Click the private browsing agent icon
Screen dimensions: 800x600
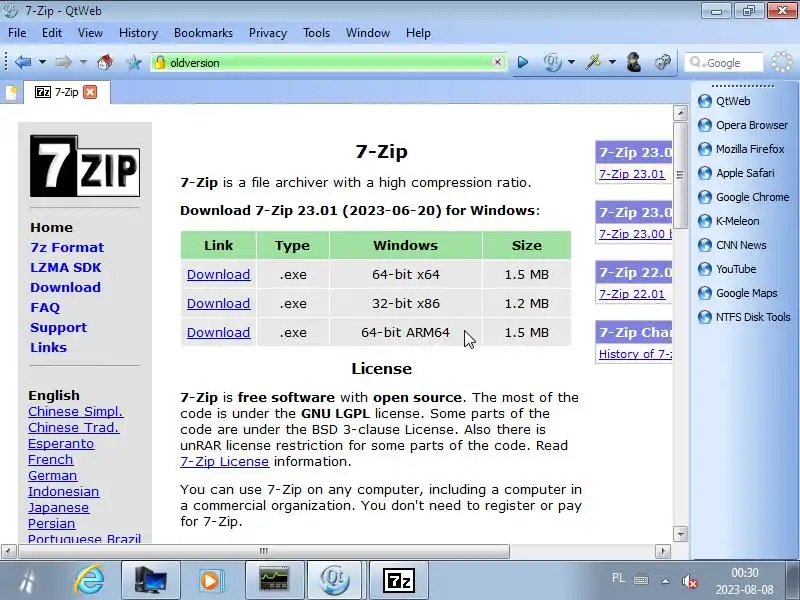pos(634,62)
